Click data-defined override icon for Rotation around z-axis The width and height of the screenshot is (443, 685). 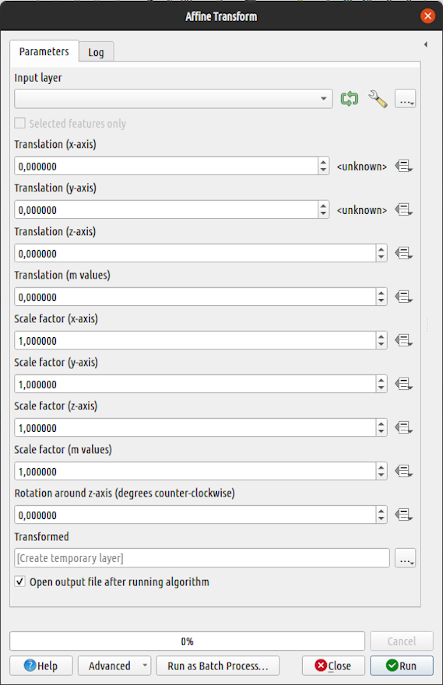pyautogui.click(x=404, y=515)
